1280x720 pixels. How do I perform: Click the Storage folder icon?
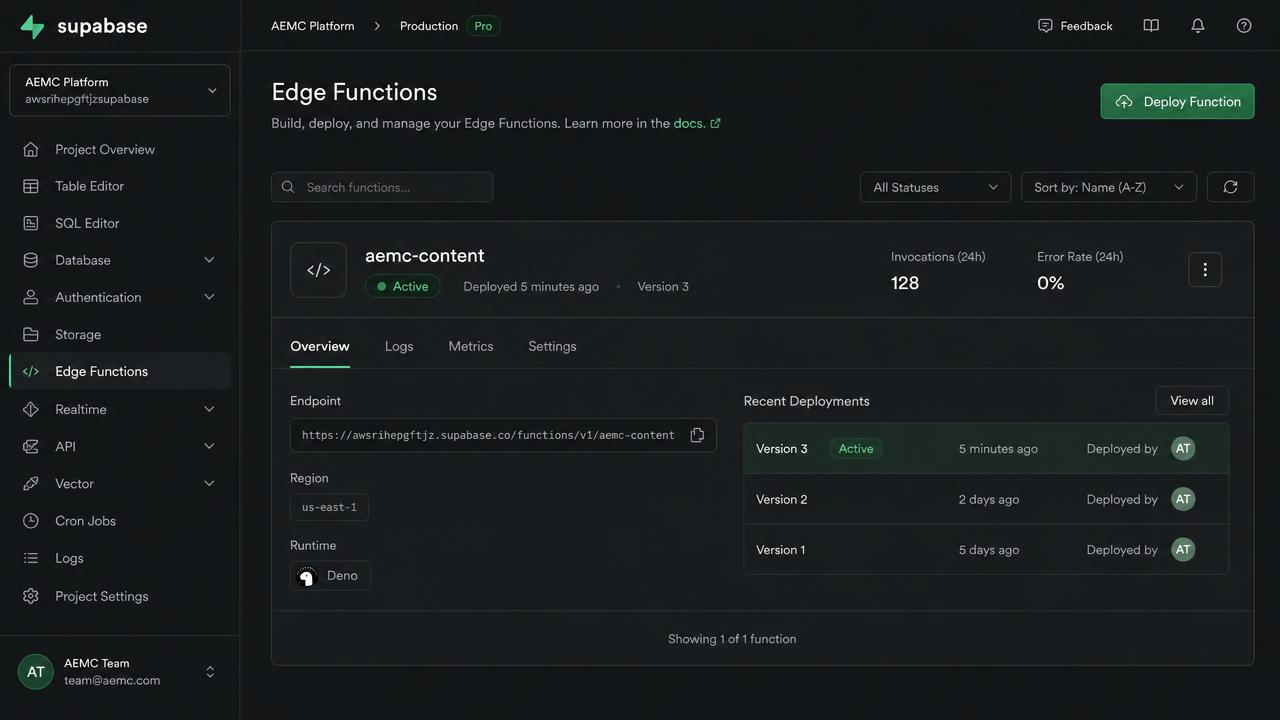[31, 334]
